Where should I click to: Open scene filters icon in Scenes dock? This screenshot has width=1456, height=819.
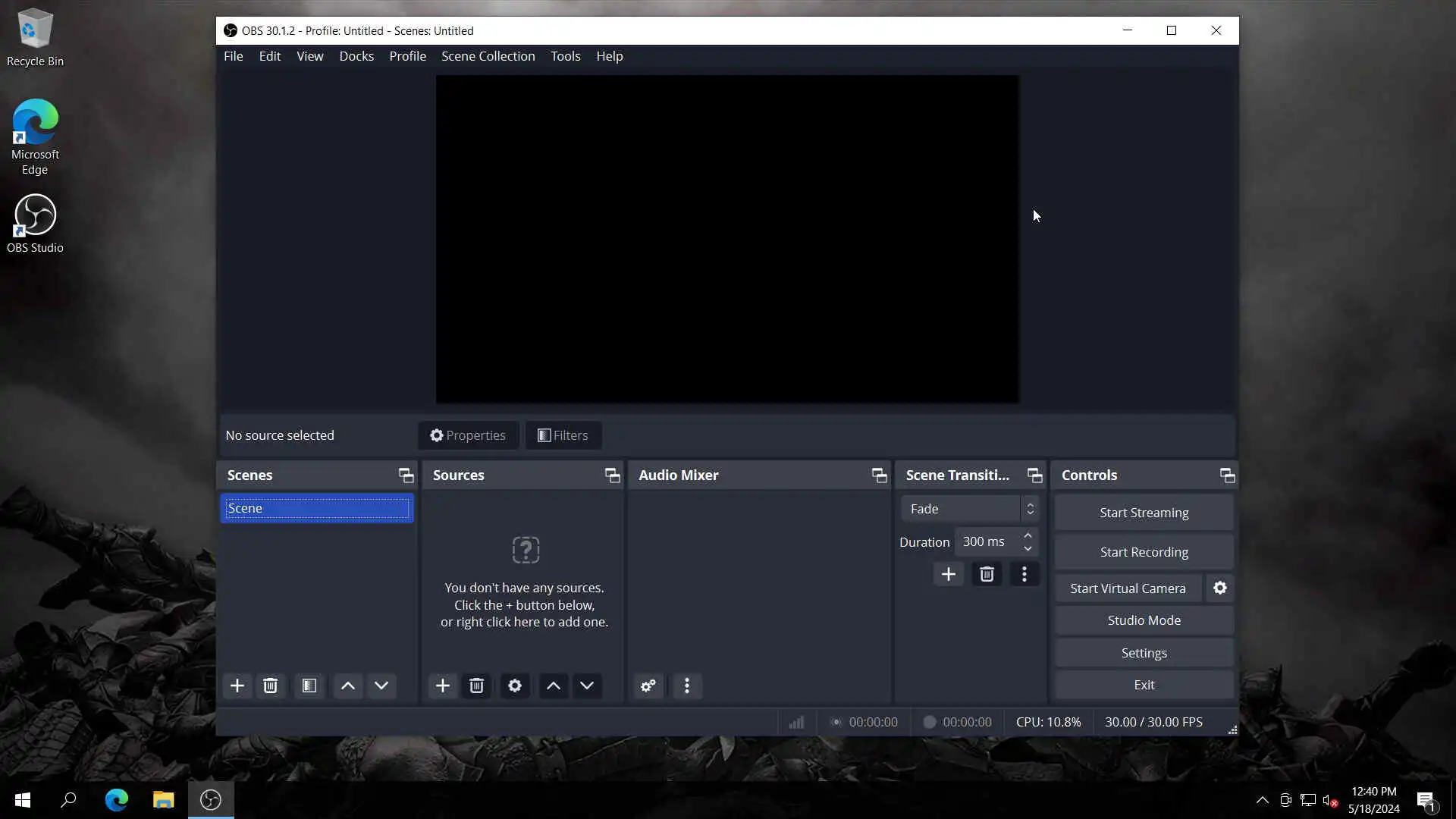tap(309, 686)
